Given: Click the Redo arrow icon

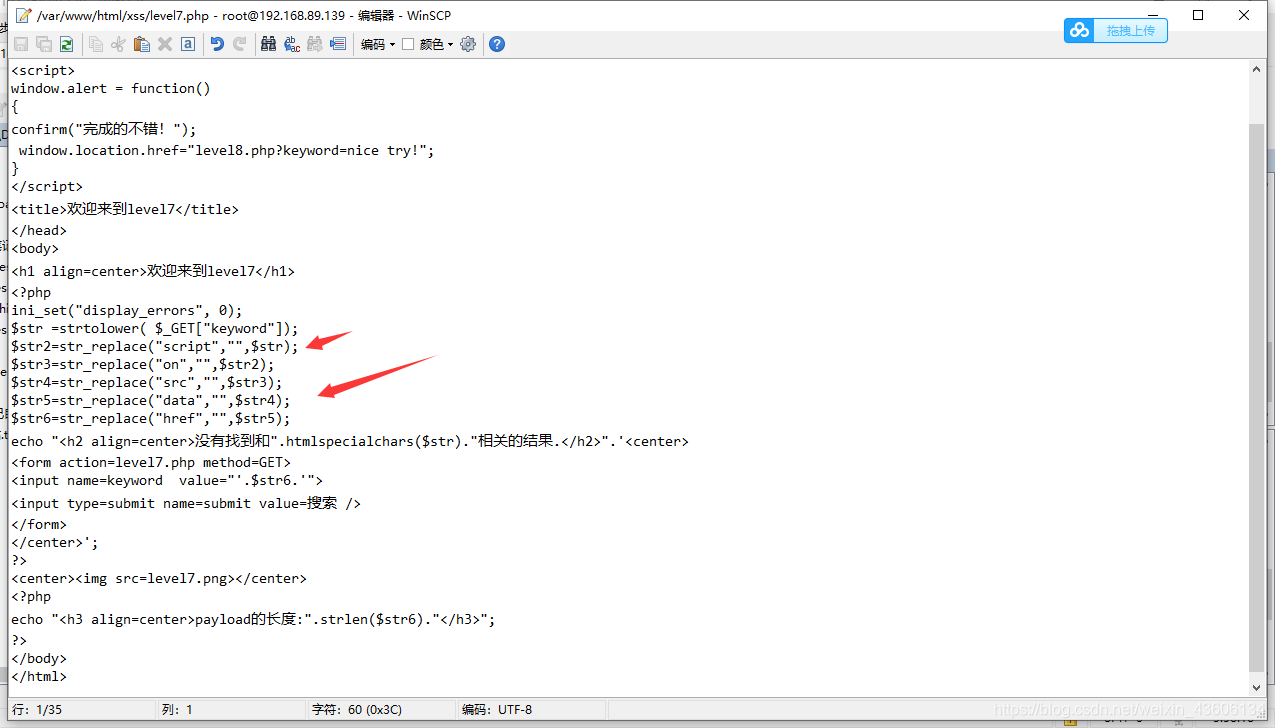Looking at the screenshot, I should (x=240, y=44).
